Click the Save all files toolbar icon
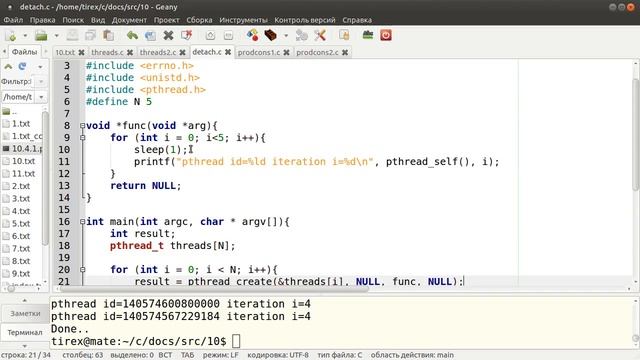 point(90,36)
